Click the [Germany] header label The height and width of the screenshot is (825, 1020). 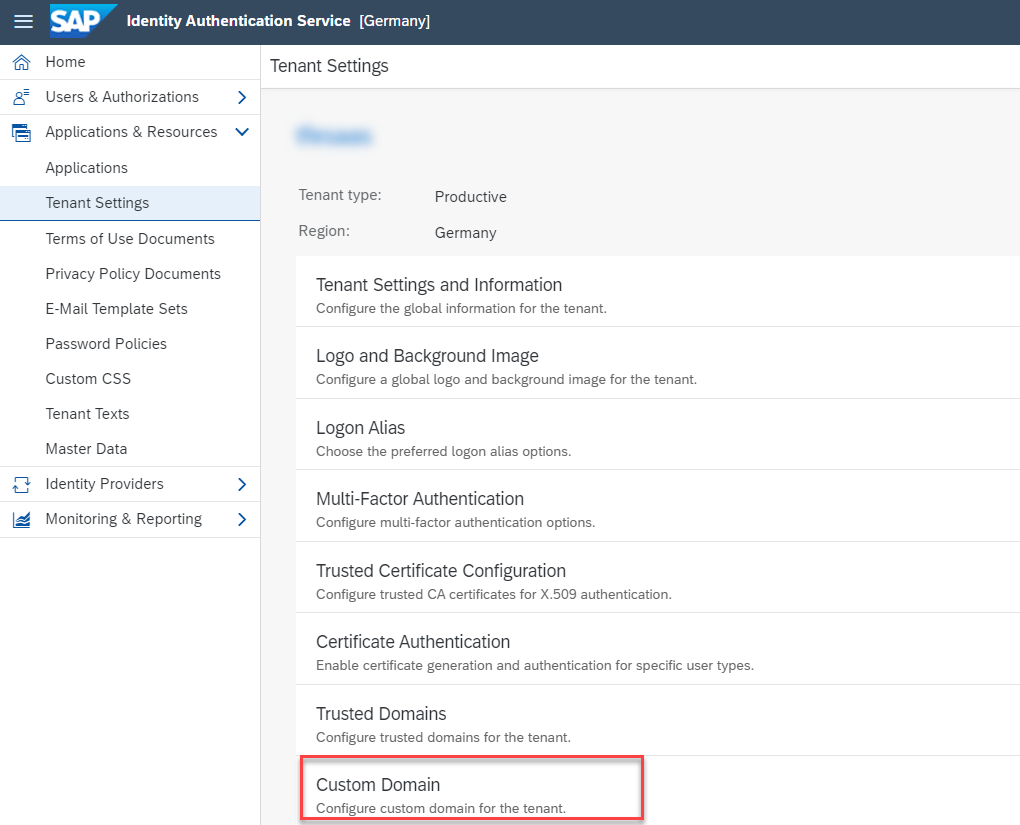[395, 21]
